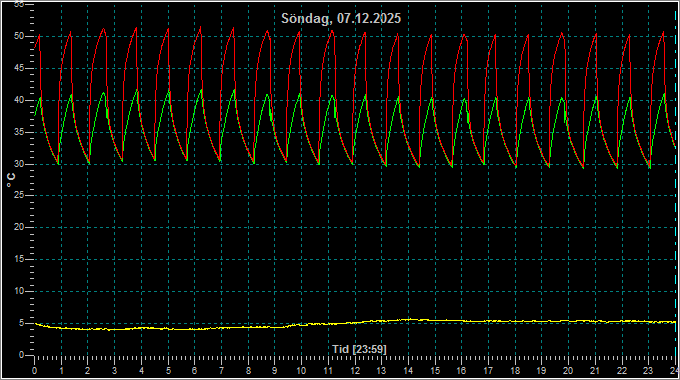Click hour 15 on the time axis
Viewport: 680px width, 380px height.
435,371
